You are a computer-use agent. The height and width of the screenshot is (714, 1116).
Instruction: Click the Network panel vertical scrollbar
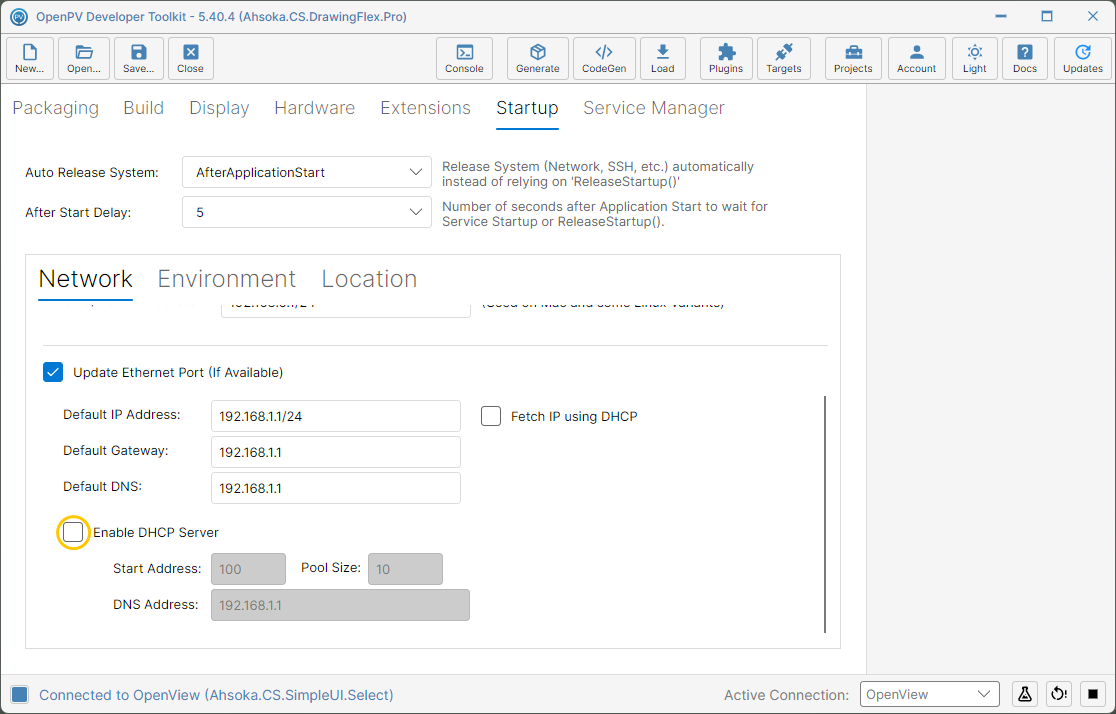pos(825,514)
